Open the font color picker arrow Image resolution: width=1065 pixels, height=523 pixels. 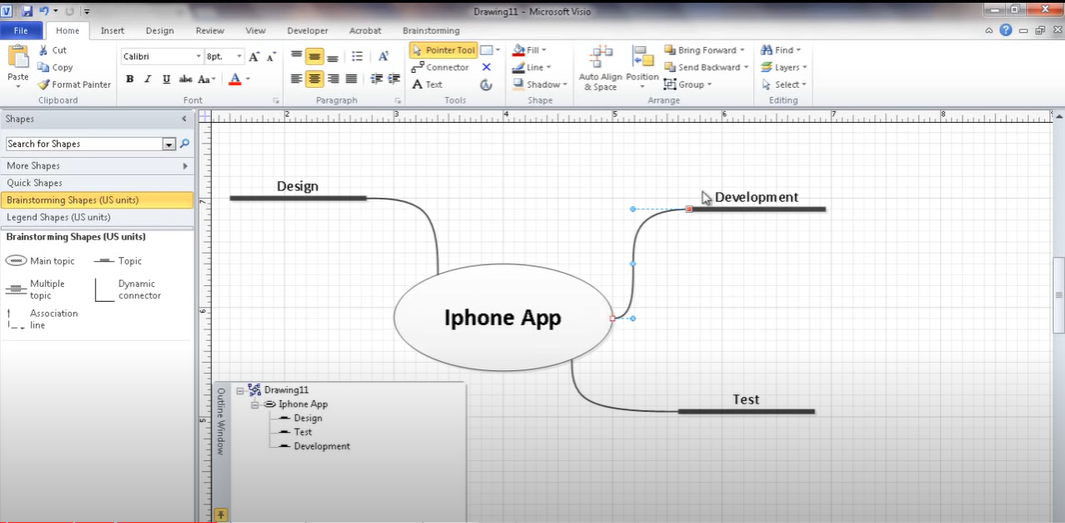(x=248, y=79)
